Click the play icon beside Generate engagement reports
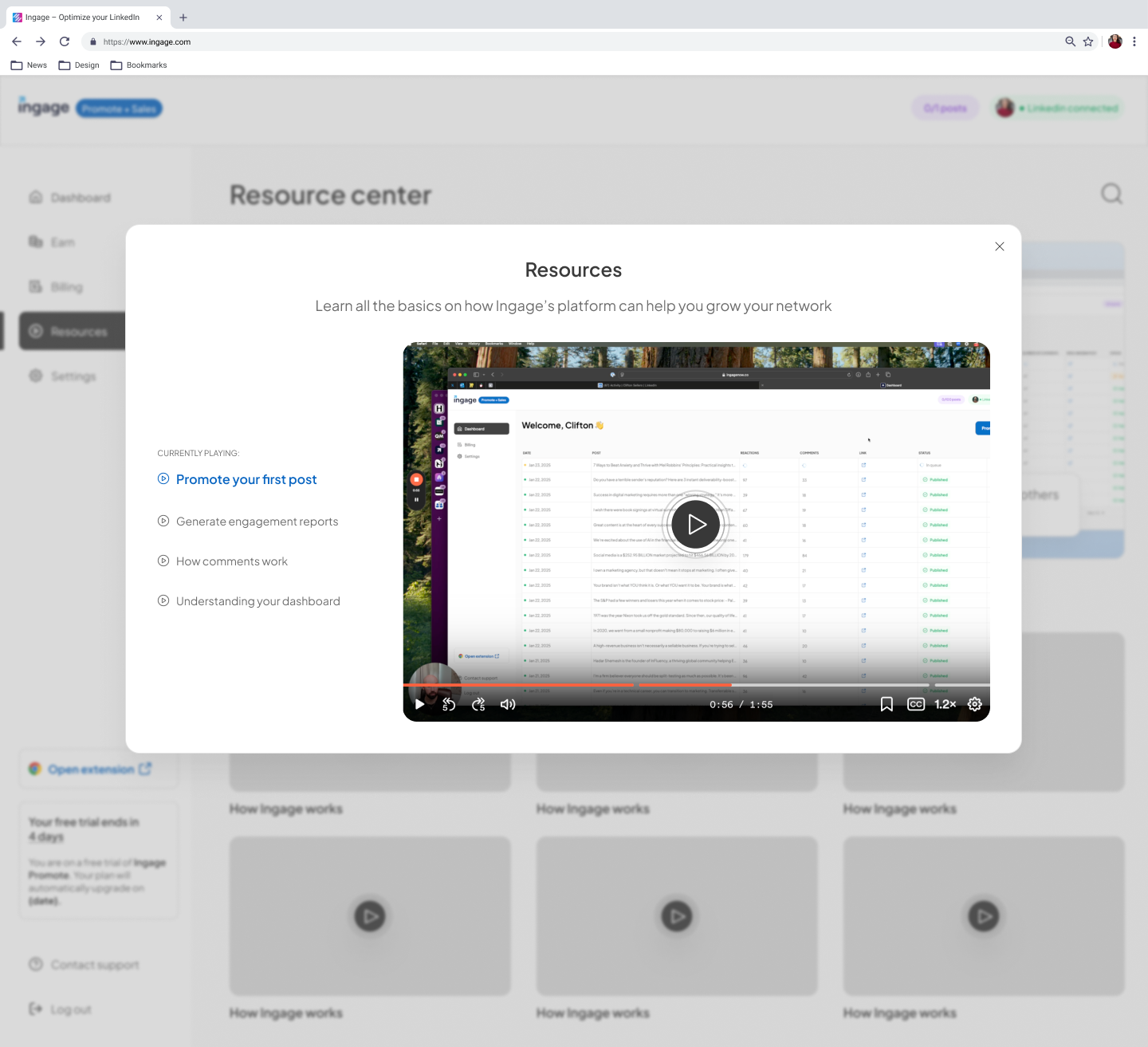The image size is (1148, 1047). (163, 521)
